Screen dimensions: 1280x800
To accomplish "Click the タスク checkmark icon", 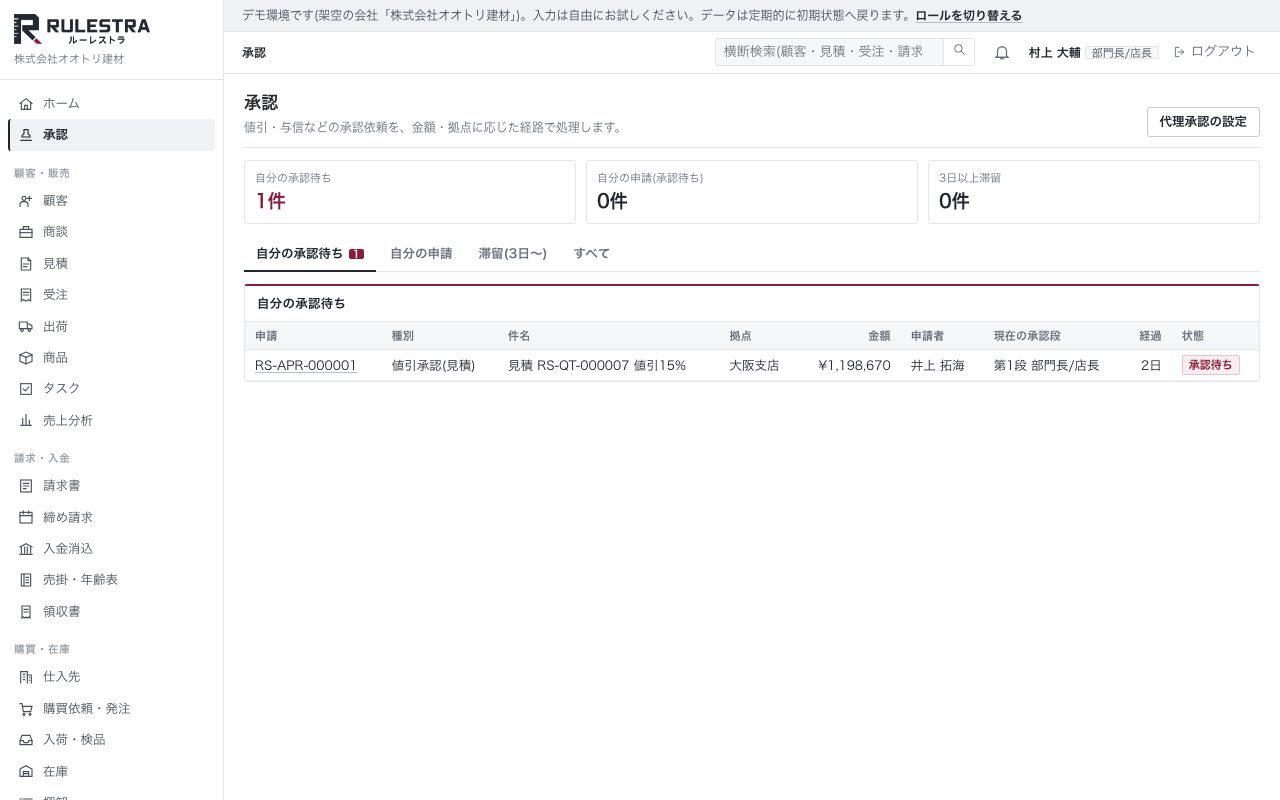I will pos(26,389).
